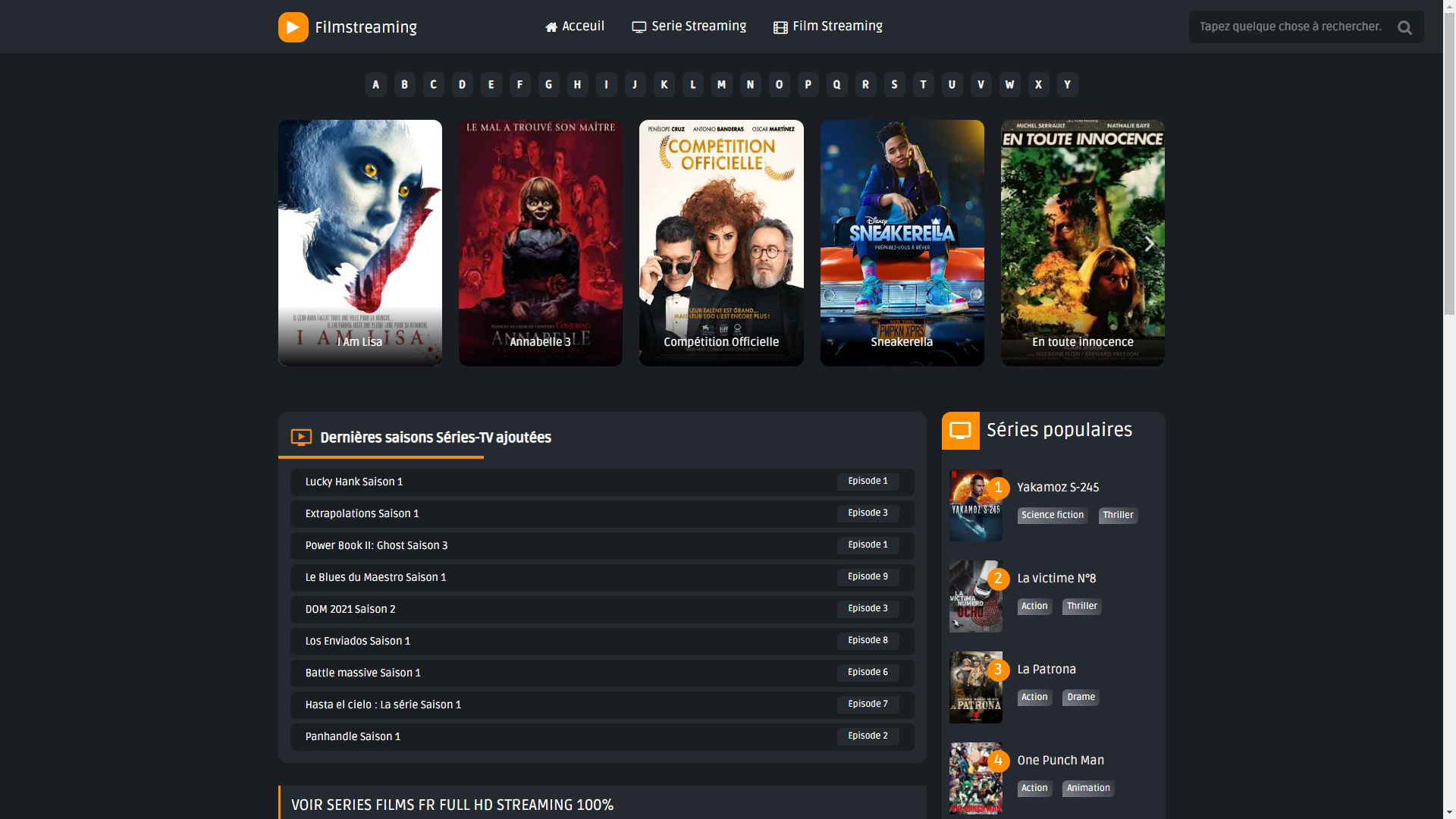Image resolution: width=1456 pixels, height=819 pixels.
Task: Select the Drame tag under La Patrona
Action: coord(1081,698)
